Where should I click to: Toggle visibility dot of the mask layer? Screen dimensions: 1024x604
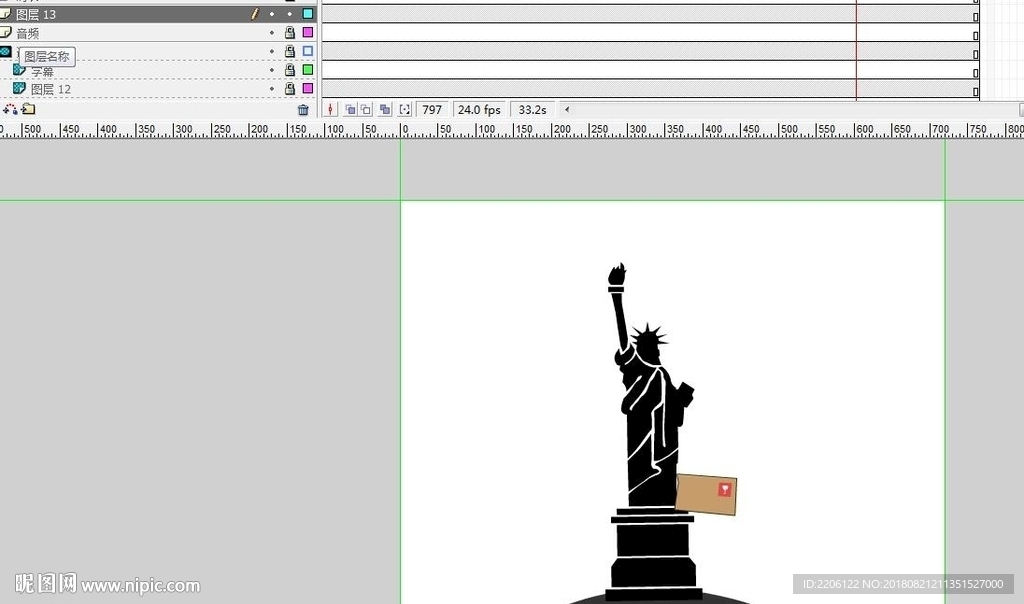click(272, 51)
